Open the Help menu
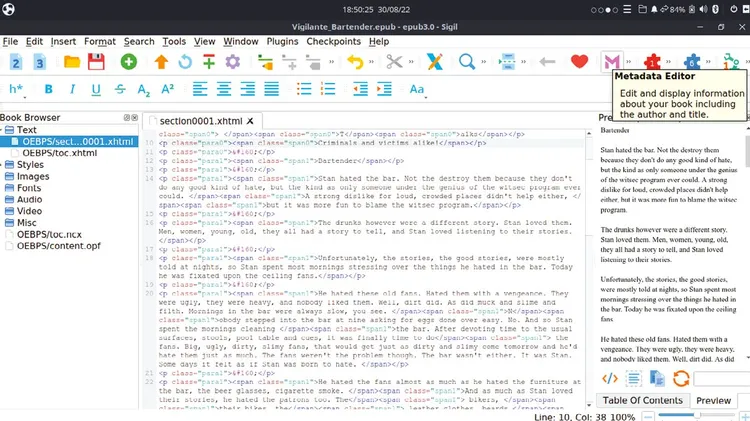750x421 pixels. pos(379,42)
